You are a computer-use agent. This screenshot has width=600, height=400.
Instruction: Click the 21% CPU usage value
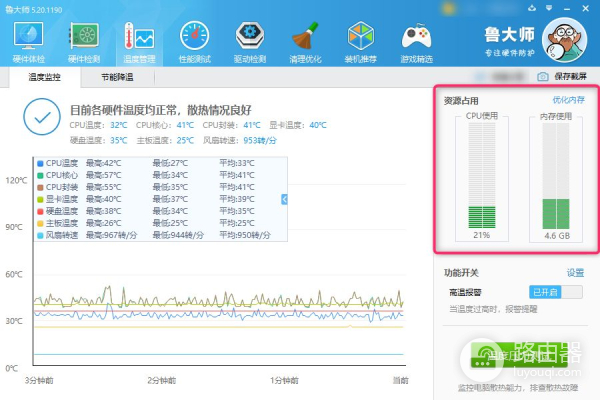pos(481,235)
